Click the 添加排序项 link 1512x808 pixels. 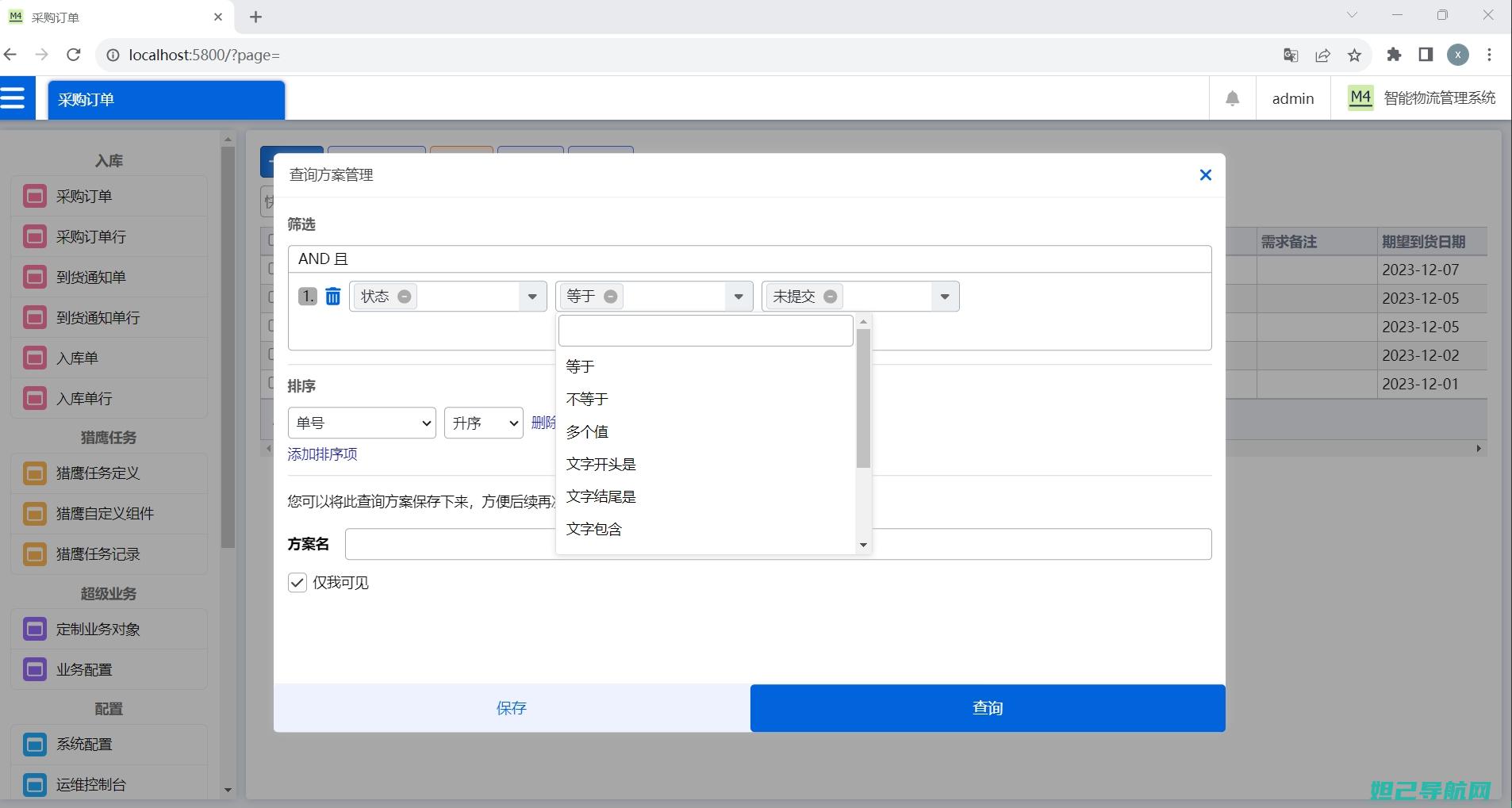322,454
